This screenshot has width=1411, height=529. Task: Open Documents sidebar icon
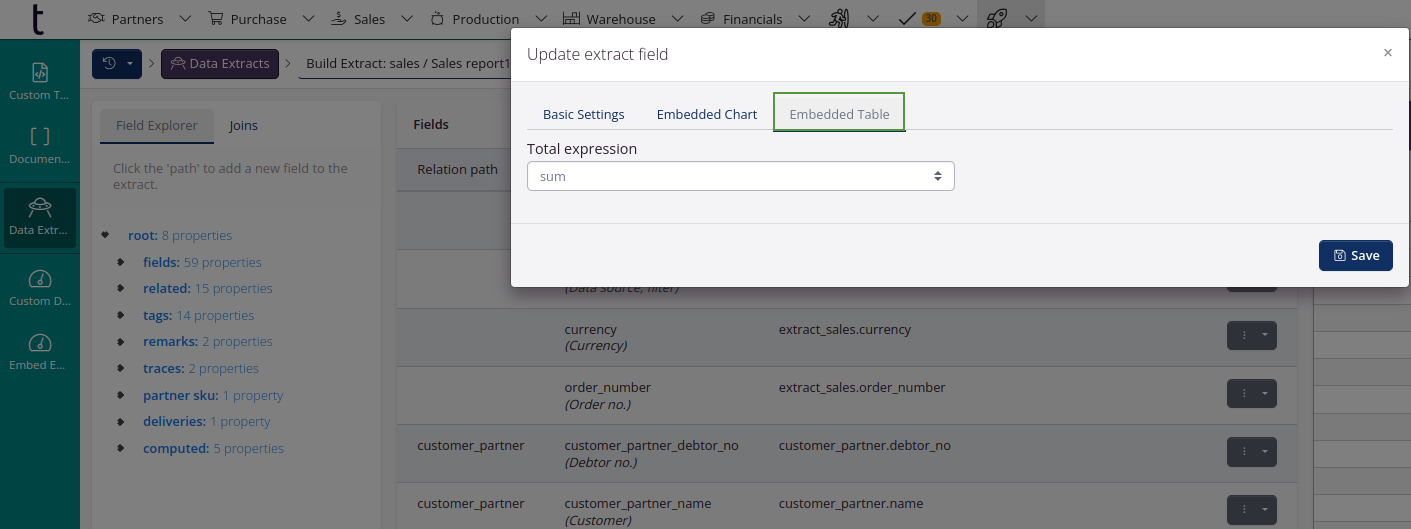click(x=39, y=137)
